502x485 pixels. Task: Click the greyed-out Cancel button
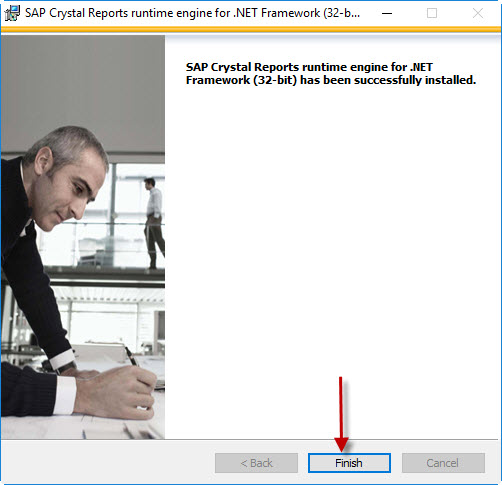[x=443, y=463]
